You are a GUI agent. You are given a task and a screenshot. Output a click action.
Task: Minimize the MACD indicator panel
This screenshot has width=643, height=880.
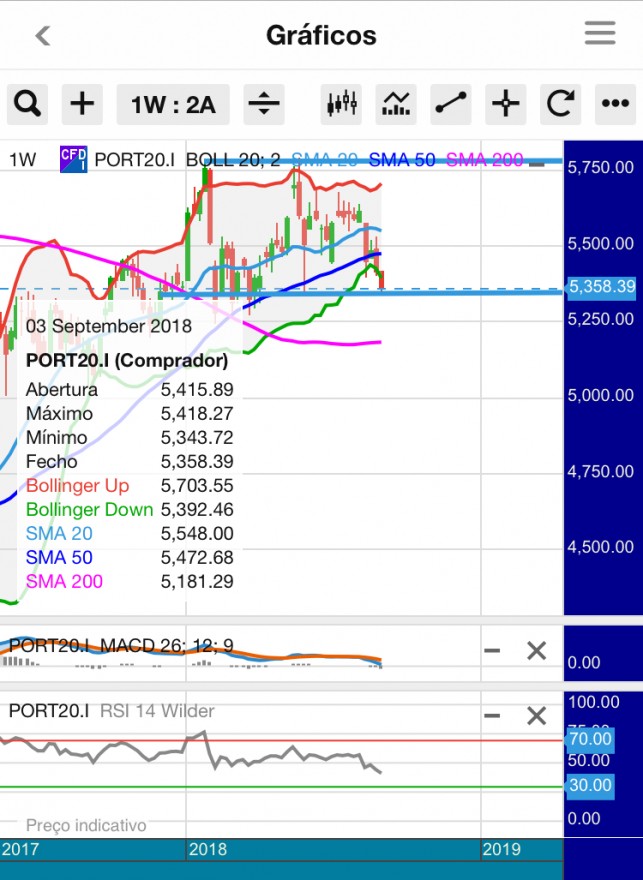pyautogui.click(x=492, y=650)
